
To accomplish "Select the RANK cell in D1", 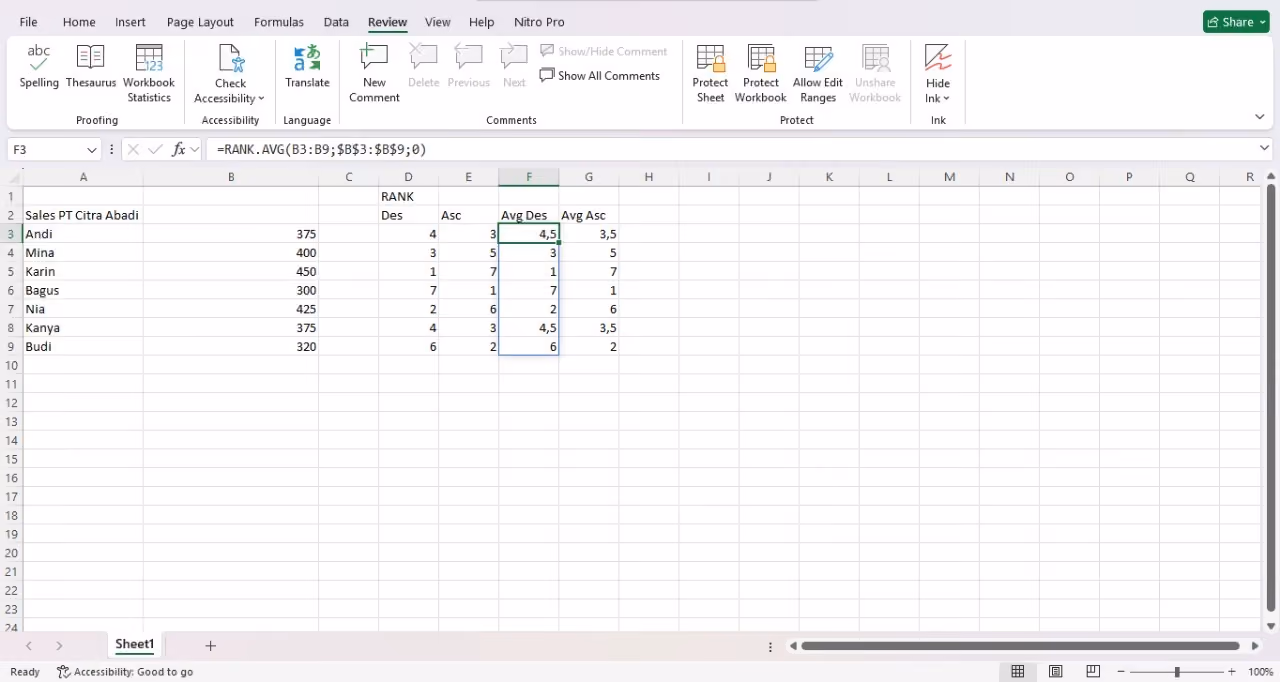I will [408, 196].
